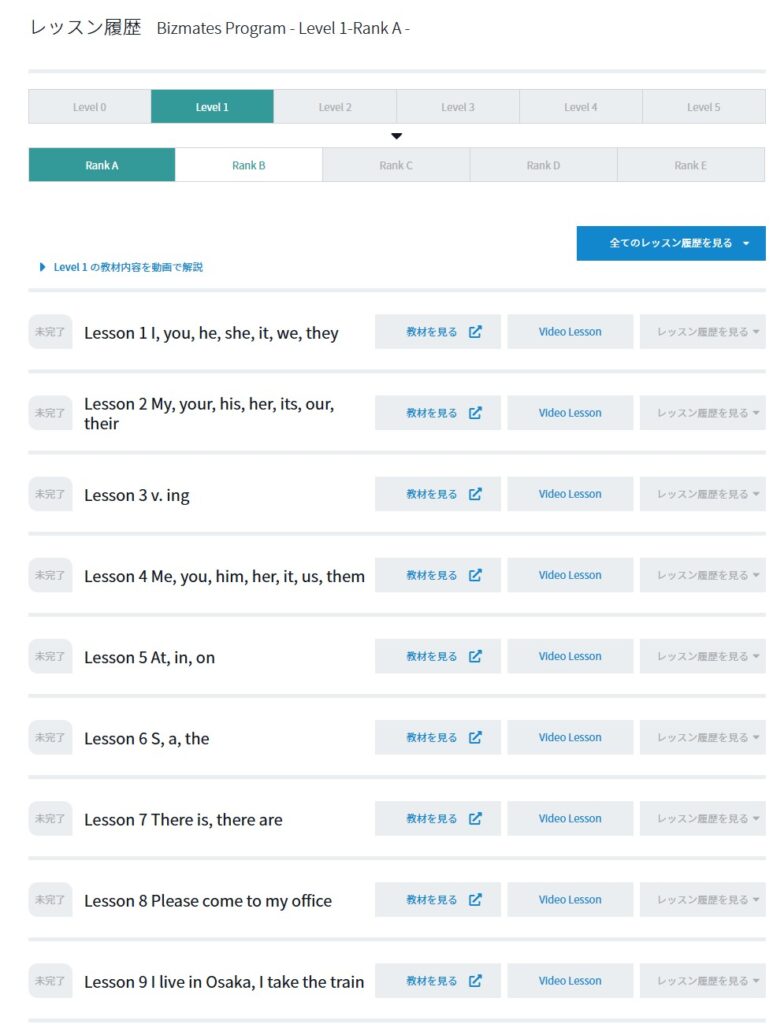Expand レッスン履歴を見る dropdown for Lesson 1
Screen dimensions: 784x1024
coord(702,332)
